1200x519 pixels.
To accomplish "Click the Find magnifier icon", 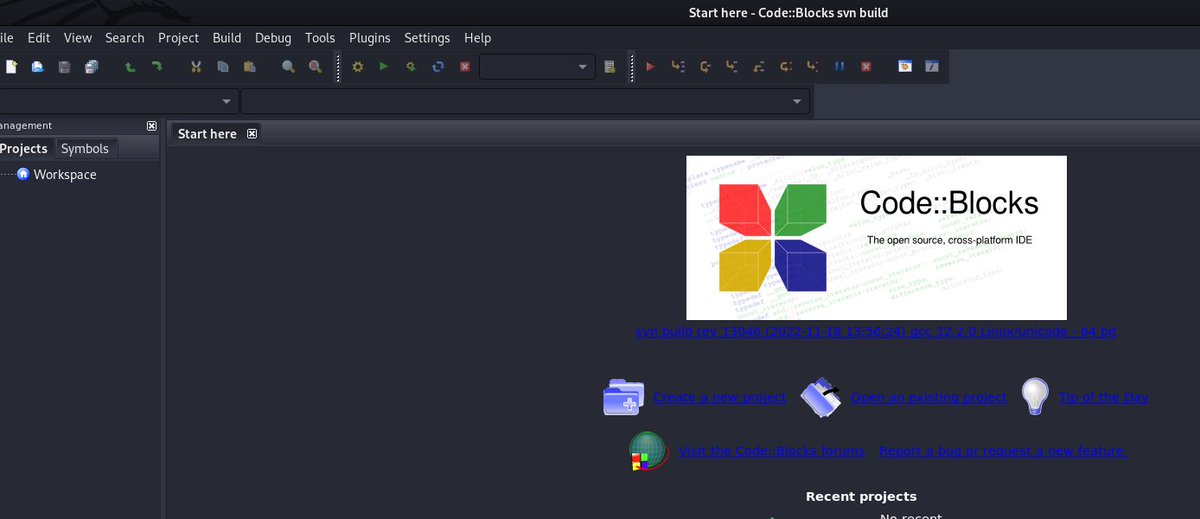I will pos(288,67).
